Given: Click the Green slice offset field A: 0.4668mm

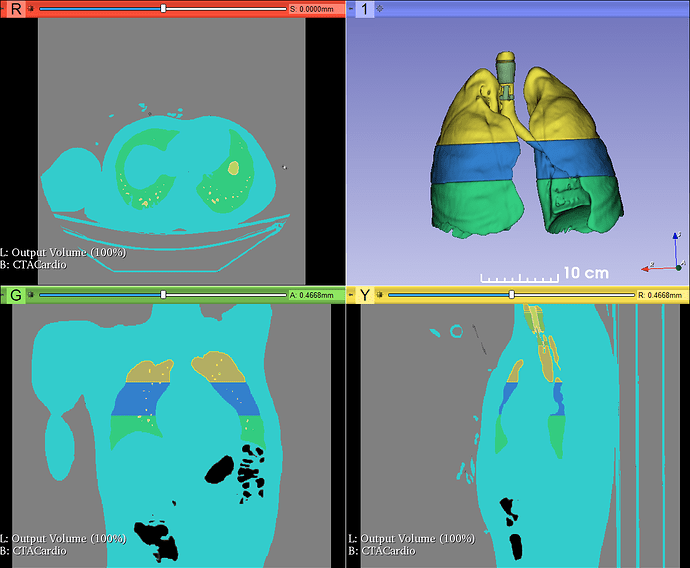Looking at the screenshot, I should [316, 295].
